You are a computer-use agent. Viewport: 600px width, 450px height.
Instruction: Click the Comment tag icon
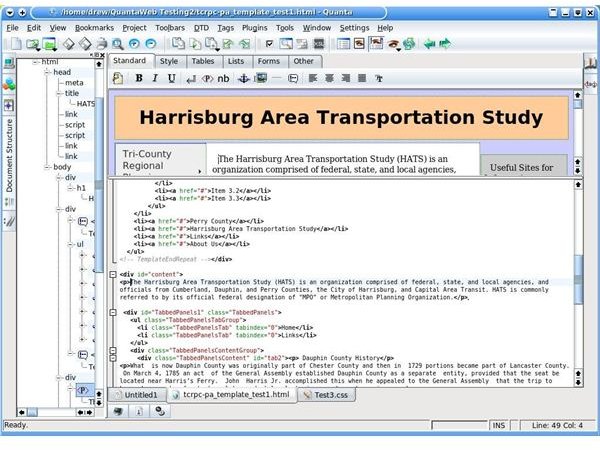coord(293,79)
